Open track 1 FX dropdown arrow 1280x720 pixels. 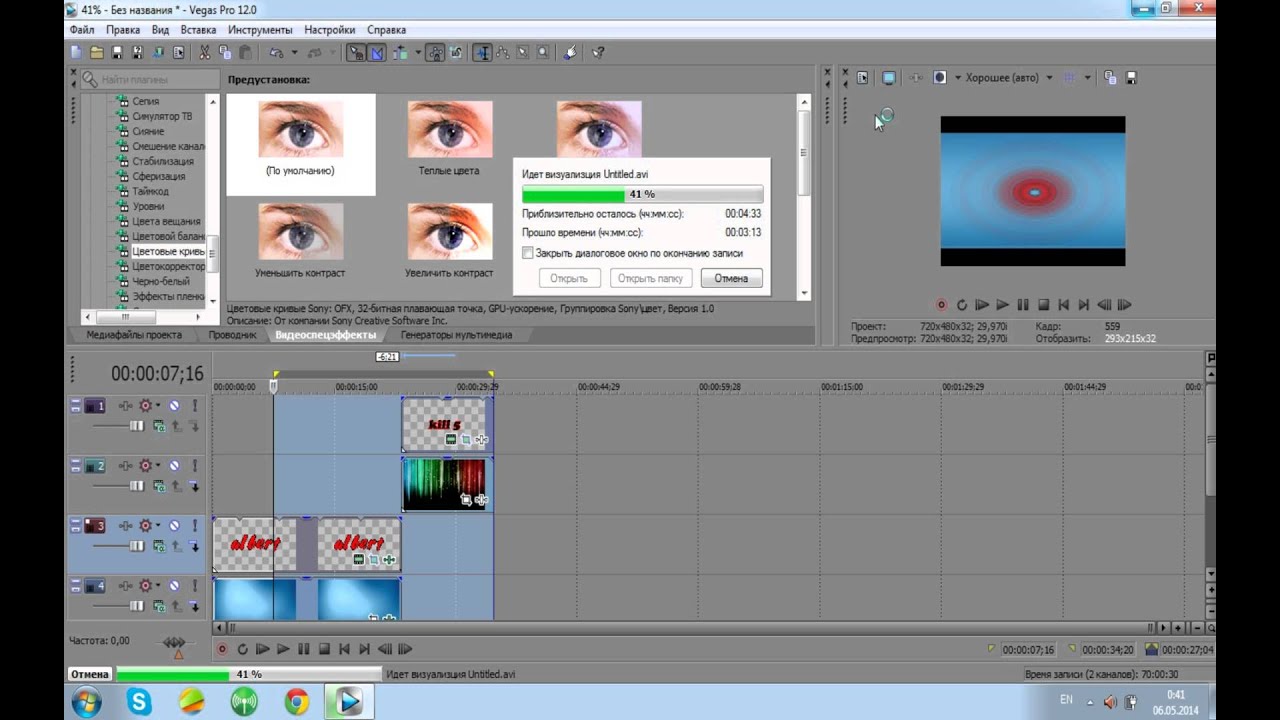(158, 405)
